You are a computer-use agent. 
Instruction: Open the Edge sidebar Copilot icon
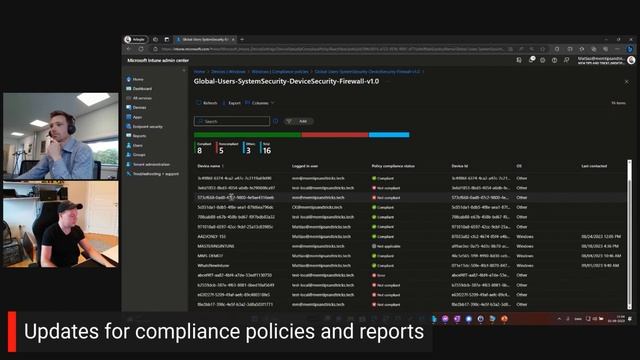click(630, 49)
